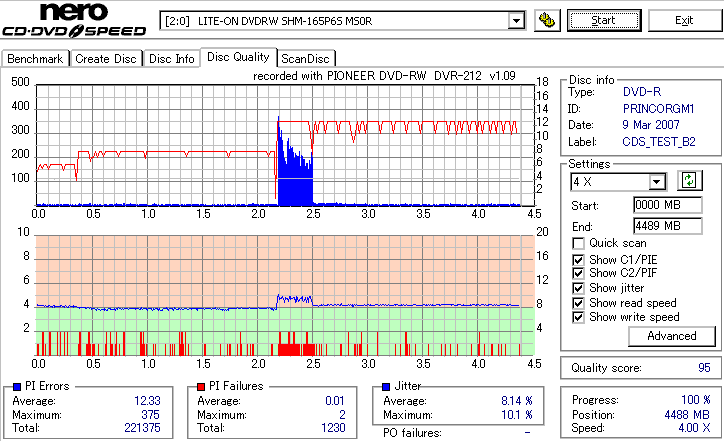Switch to the Benchmark tab
Viewport: 724px width, 441px height.
[x=35, y=59]
